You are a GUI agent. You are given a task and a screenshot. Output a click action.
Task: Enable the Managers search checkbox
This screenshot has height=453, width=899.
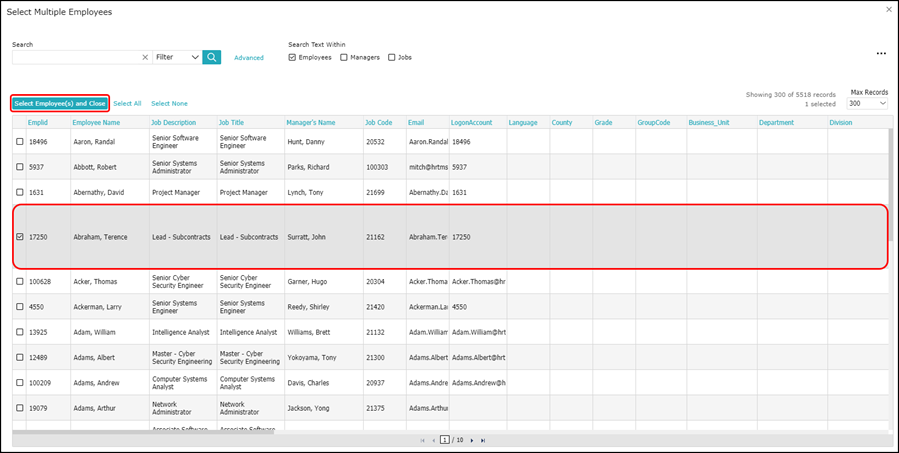pos(344,57)
